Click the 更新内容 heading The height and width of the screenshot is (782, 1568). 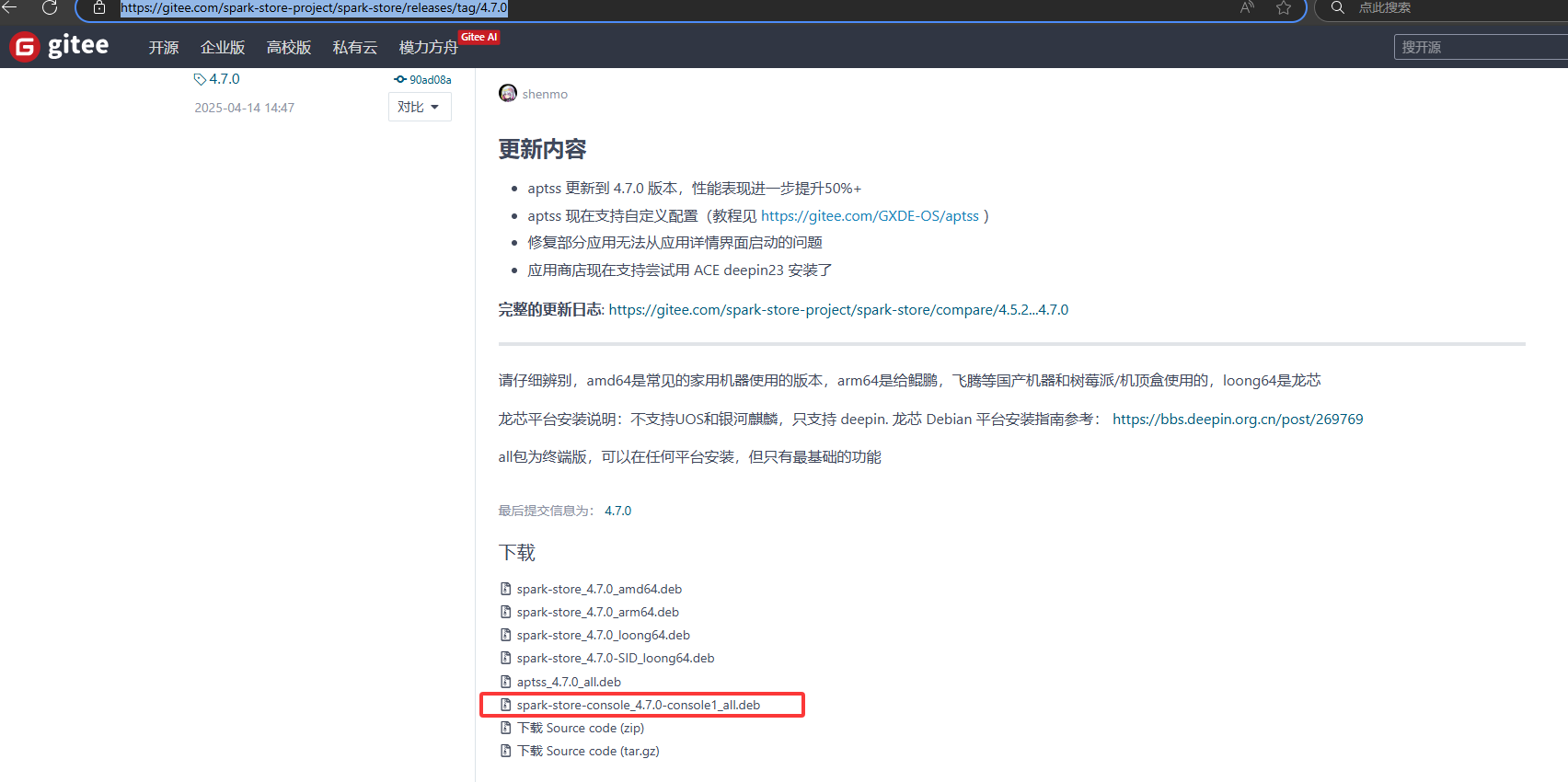(x=542, y=149)
